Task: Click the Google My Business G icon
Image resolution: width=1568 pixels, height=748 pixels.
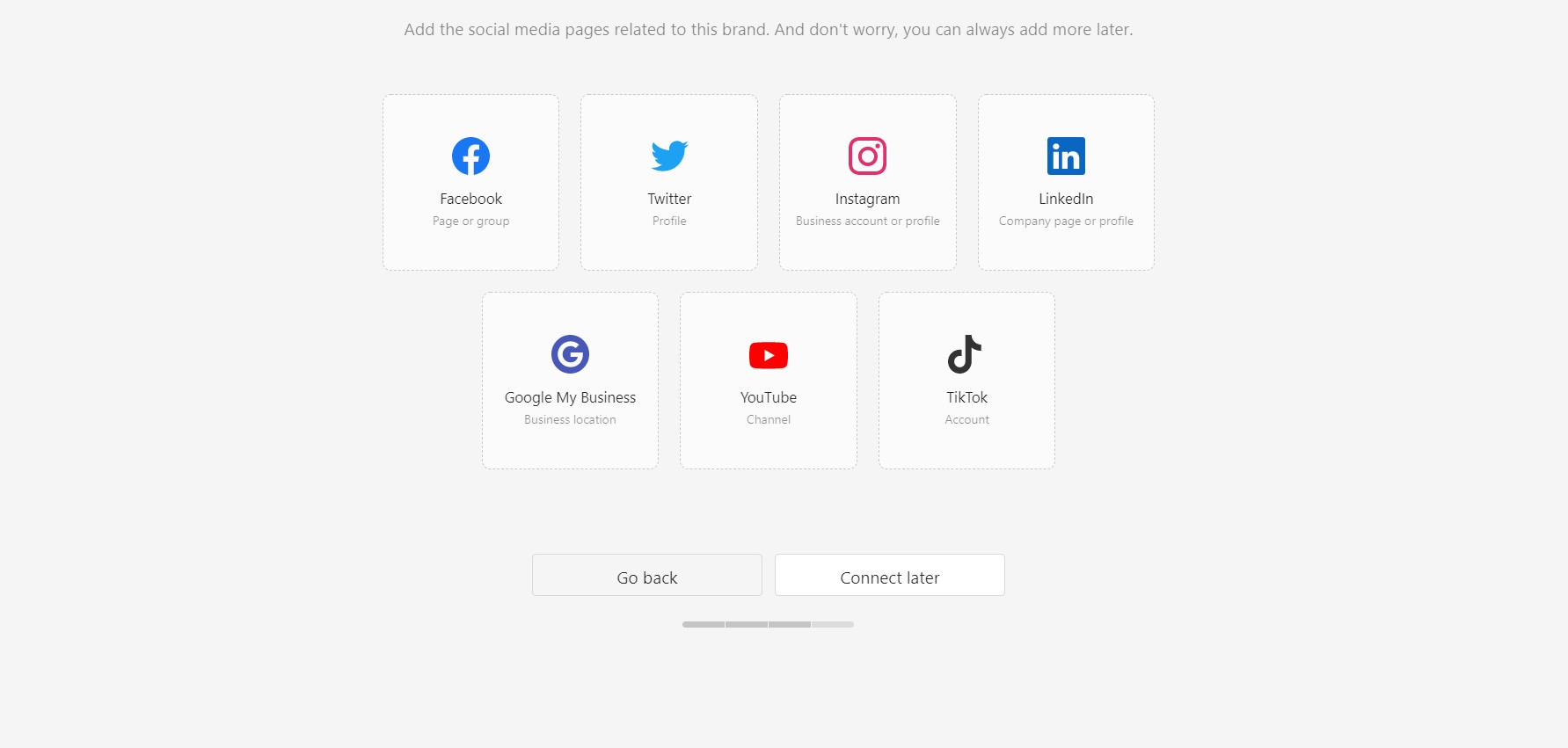Action: point(570,354)
